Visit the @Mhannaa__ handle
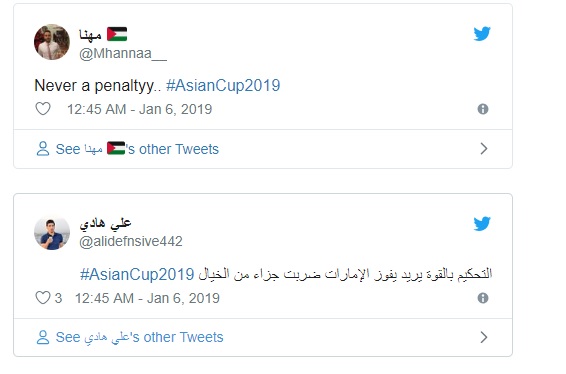 pyautogui.click(x=123, y=54)
